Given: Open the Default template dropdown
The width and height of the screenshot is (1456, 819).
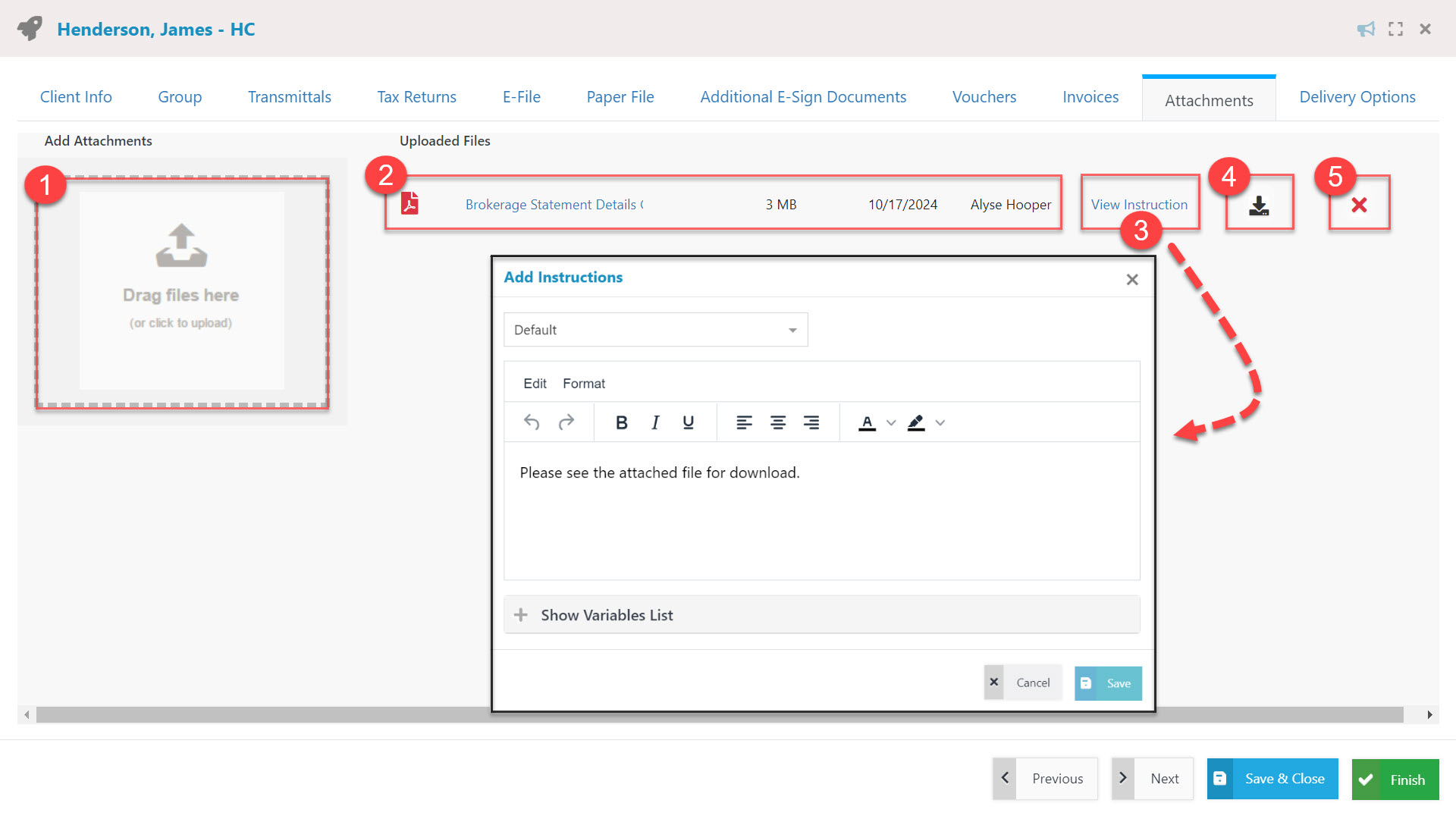Looking at the screenshot, I should pyautogui.click(x=655, y=330).
